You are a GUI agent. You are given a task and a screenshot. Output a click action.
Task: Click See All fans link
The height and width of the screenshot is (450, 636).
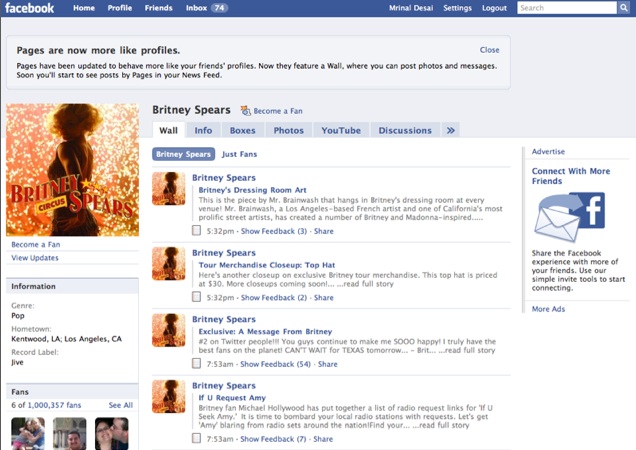pos(120,405)
